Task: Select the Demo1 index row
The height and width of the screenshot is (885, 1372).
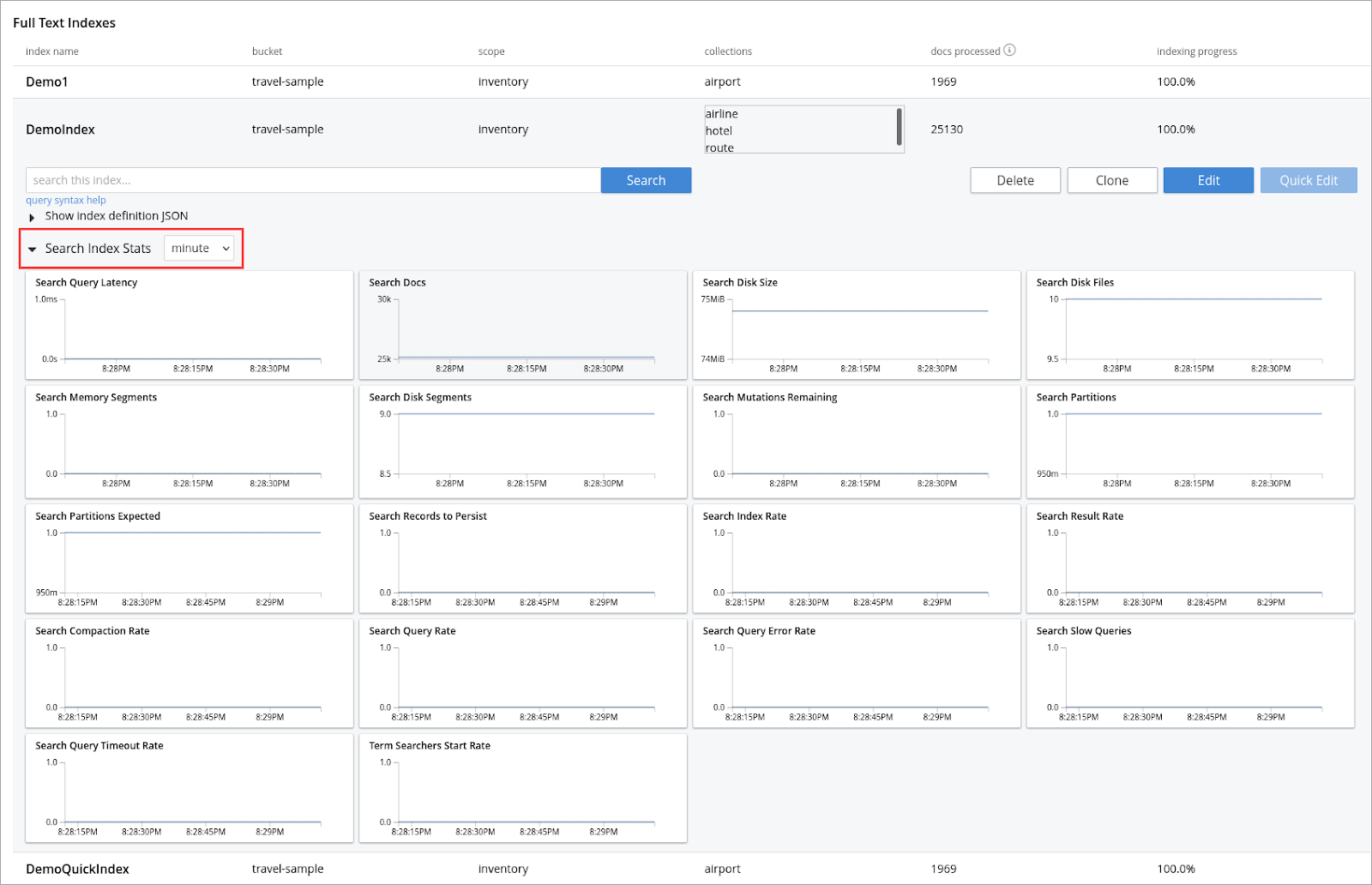Action: tap(47, 82)
